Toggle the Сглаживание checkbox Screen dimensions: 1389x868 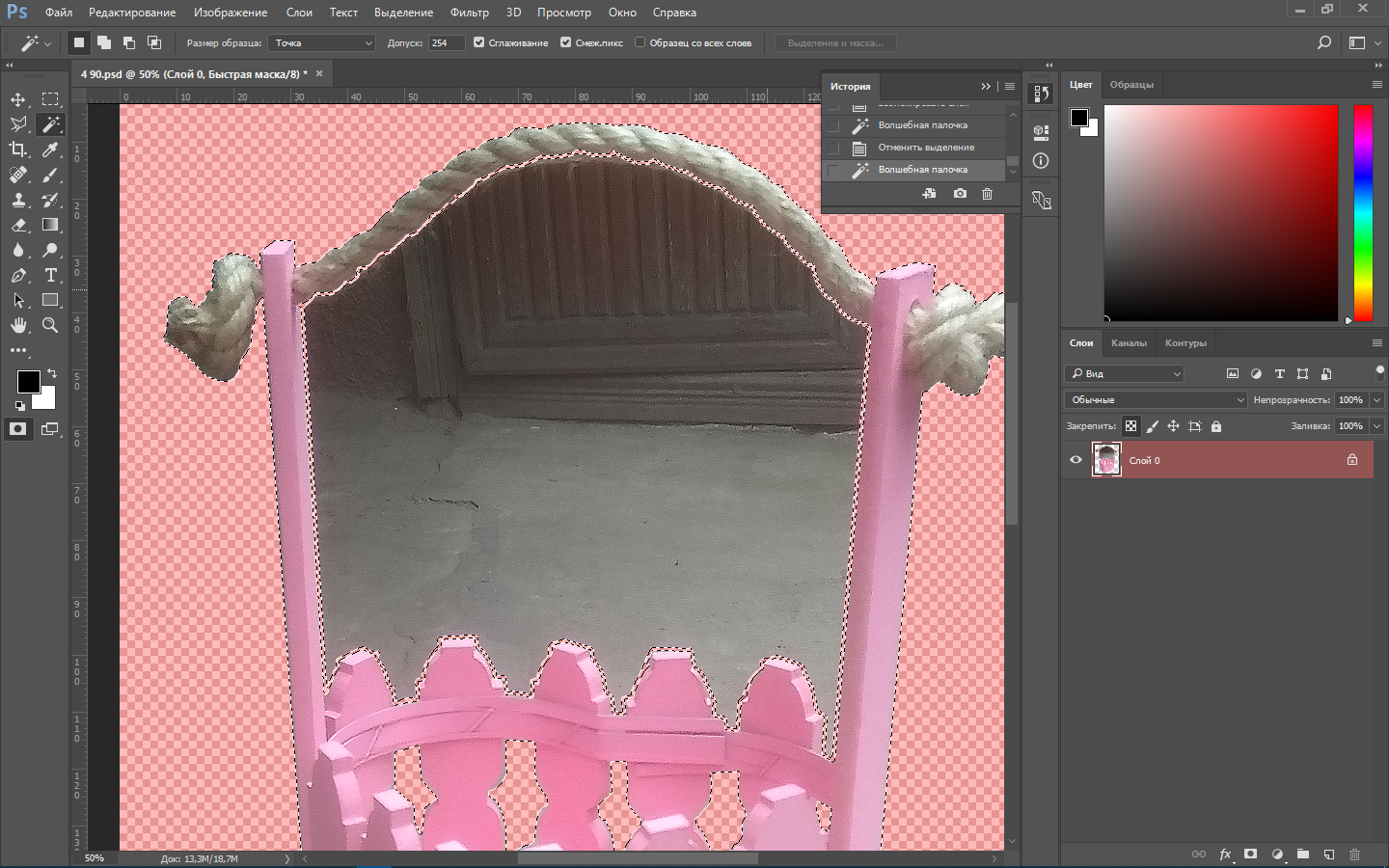click(x=478, y=42)
